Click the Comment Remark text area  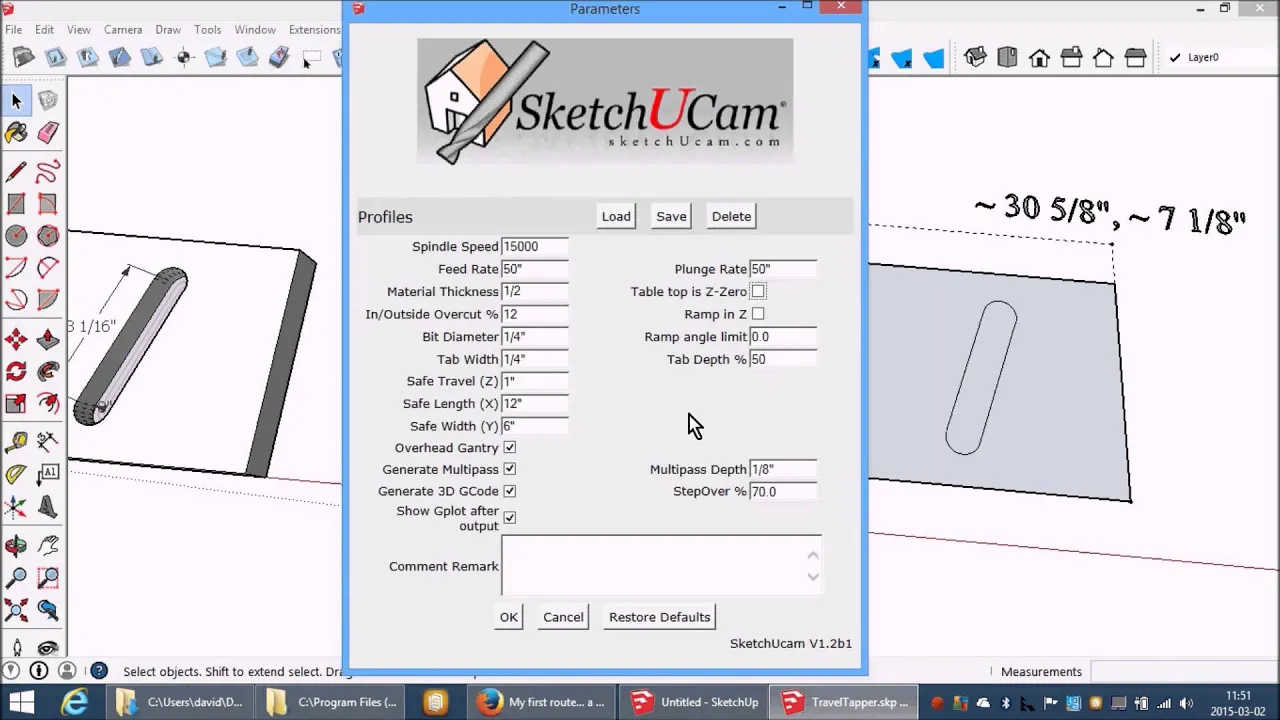click(661, 565)
